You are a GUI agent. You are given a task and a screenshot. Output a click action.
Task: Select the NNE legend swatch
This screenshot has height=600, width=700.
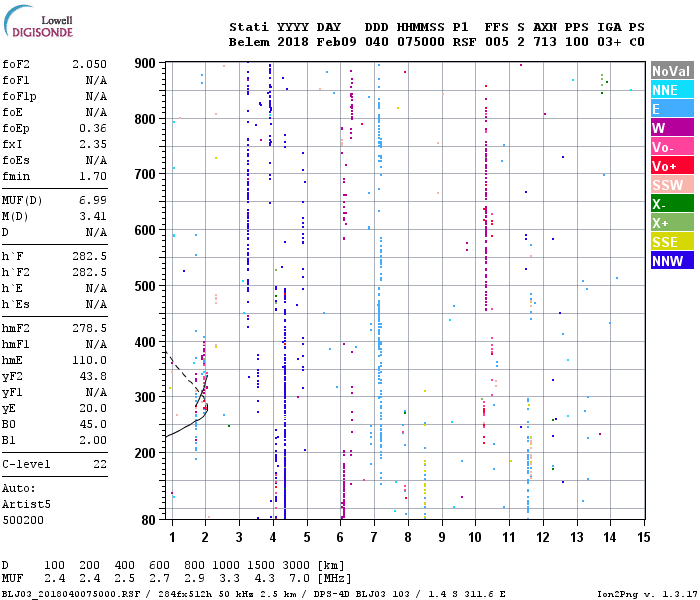(672, 90)
